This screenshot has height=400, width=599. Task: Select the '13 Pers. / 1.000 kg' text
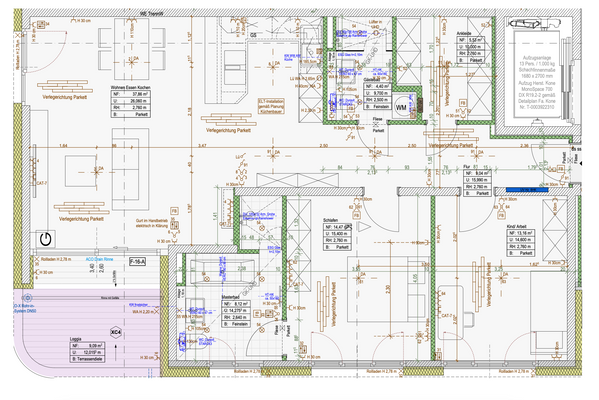[536, 64]
